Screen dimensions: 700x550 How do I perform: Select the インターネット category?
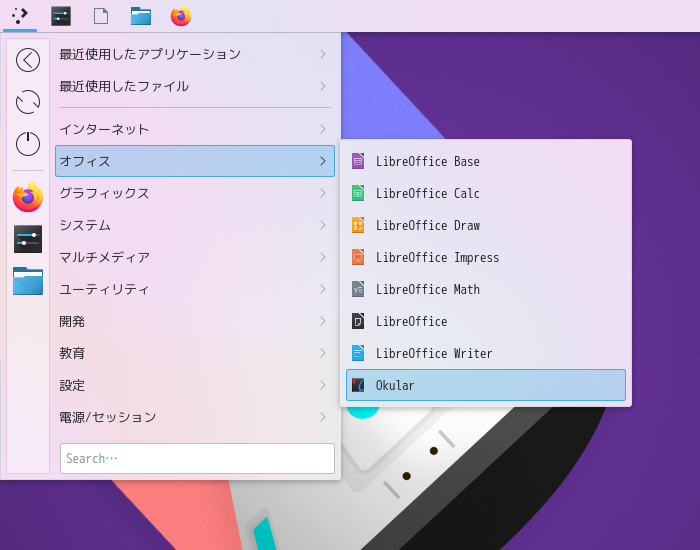pyautogui.click(x=195, y=129)
